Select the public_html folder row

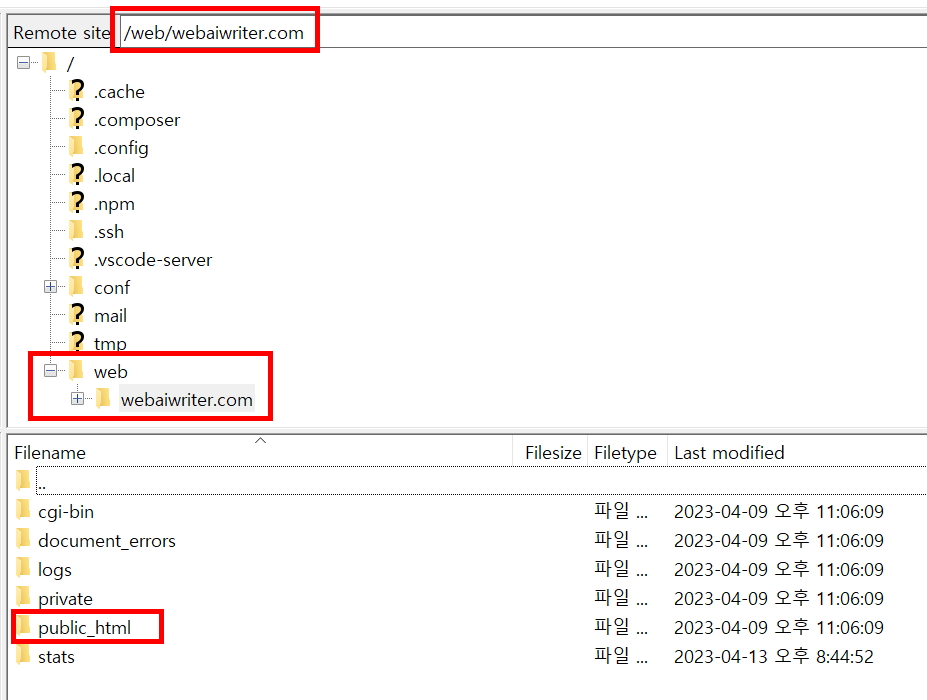coord(467,627)
